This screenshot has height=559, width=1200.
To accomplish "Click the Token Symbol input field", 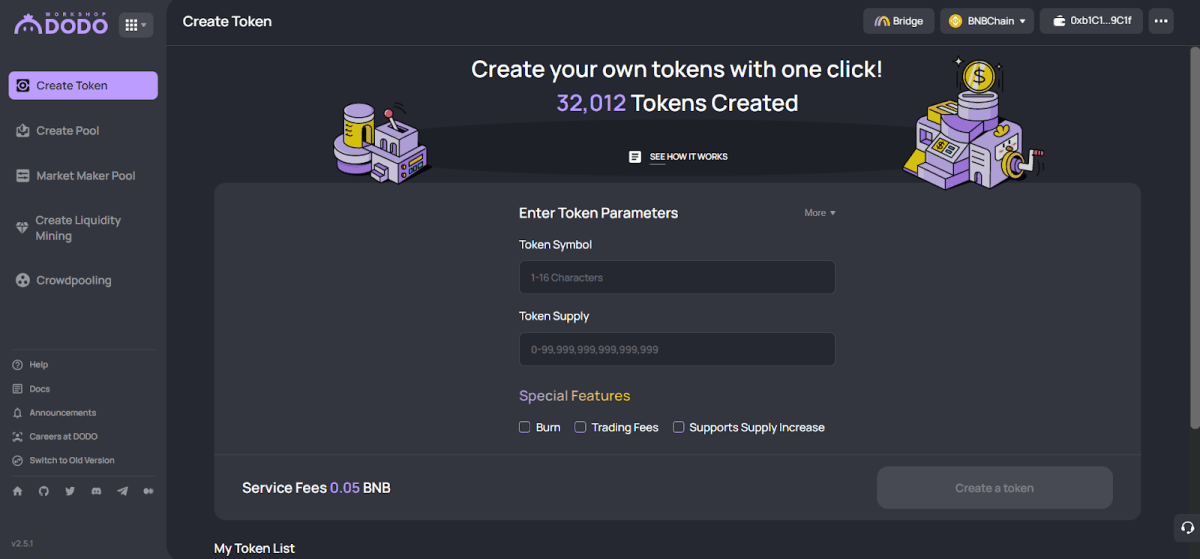I will 676,277.
